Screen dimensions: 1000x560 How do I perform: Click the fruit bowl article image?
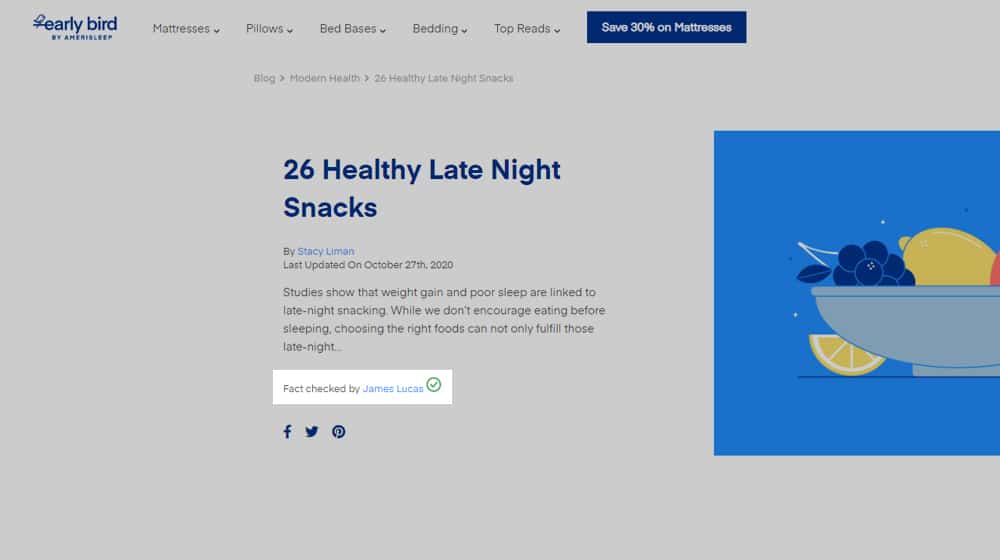pos(857,293)
